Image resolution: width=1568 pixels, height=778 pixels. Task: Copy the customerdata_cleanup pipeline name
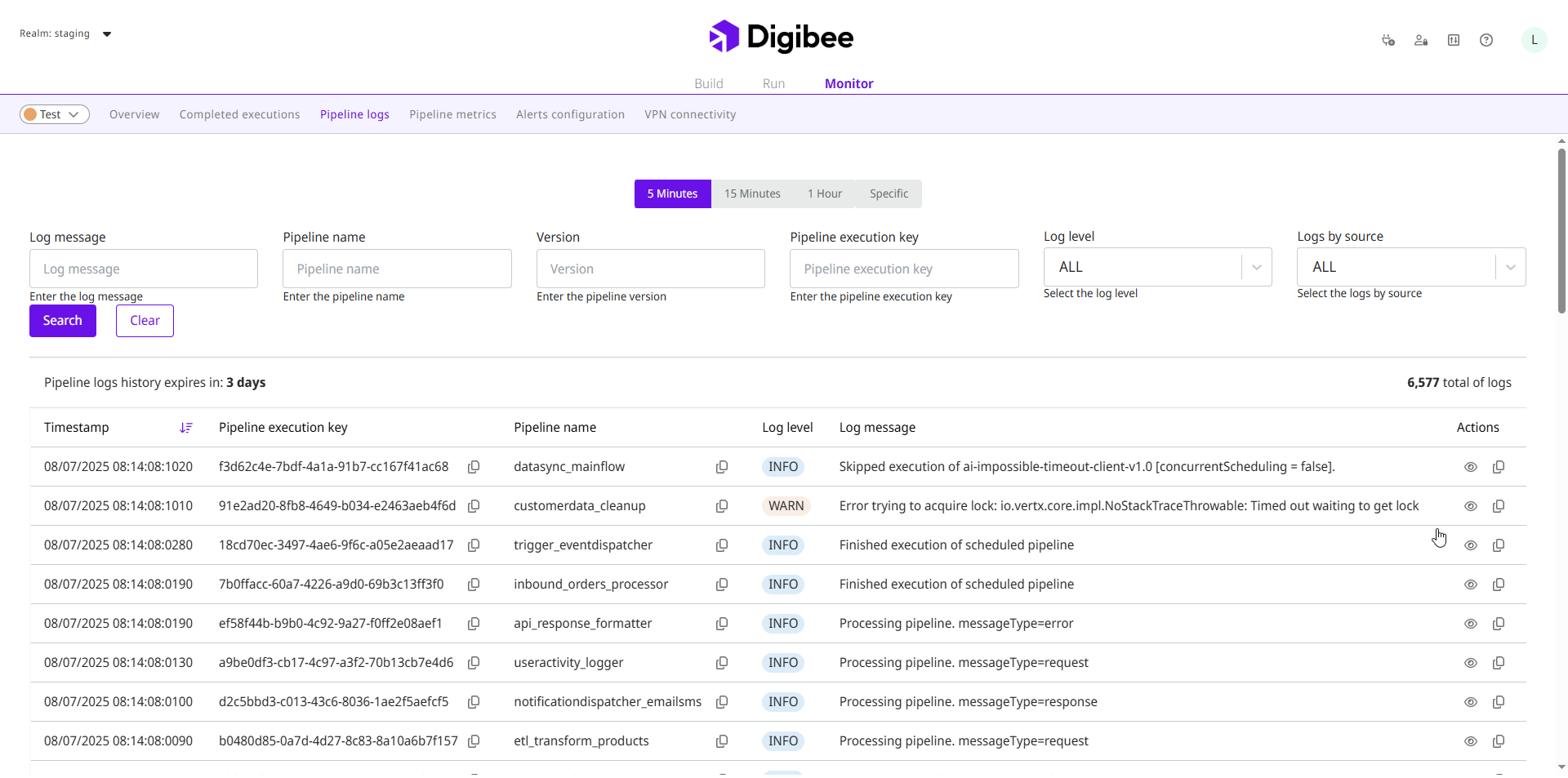(x=722, y=506)
